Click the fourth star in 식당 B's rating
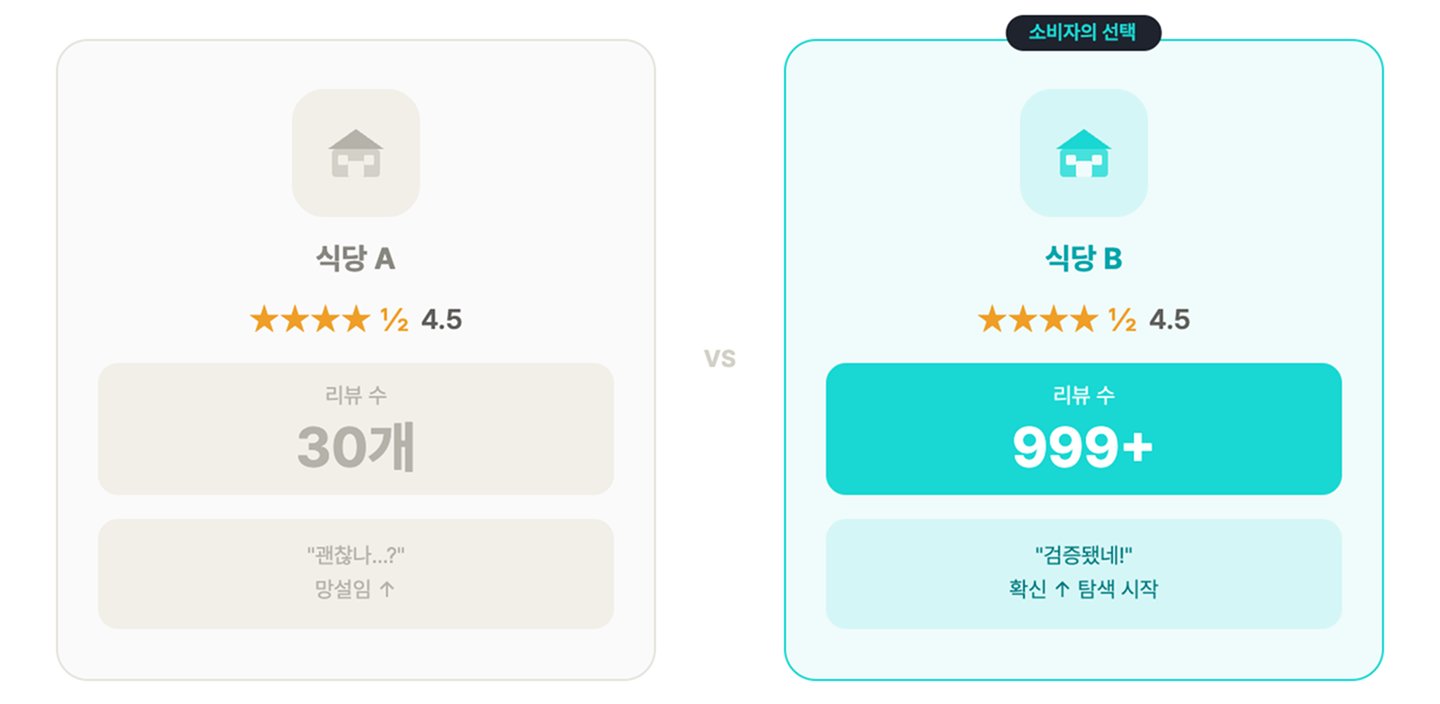Screen dimensions: 1440x704 [x=1083, y=320]
